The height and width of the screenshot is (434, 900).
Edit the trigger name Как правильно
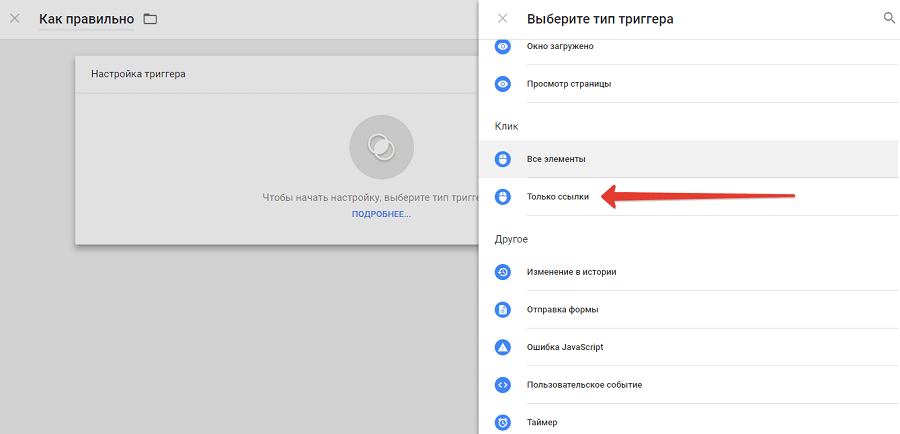pyautogui.click(x=86, y=19)
